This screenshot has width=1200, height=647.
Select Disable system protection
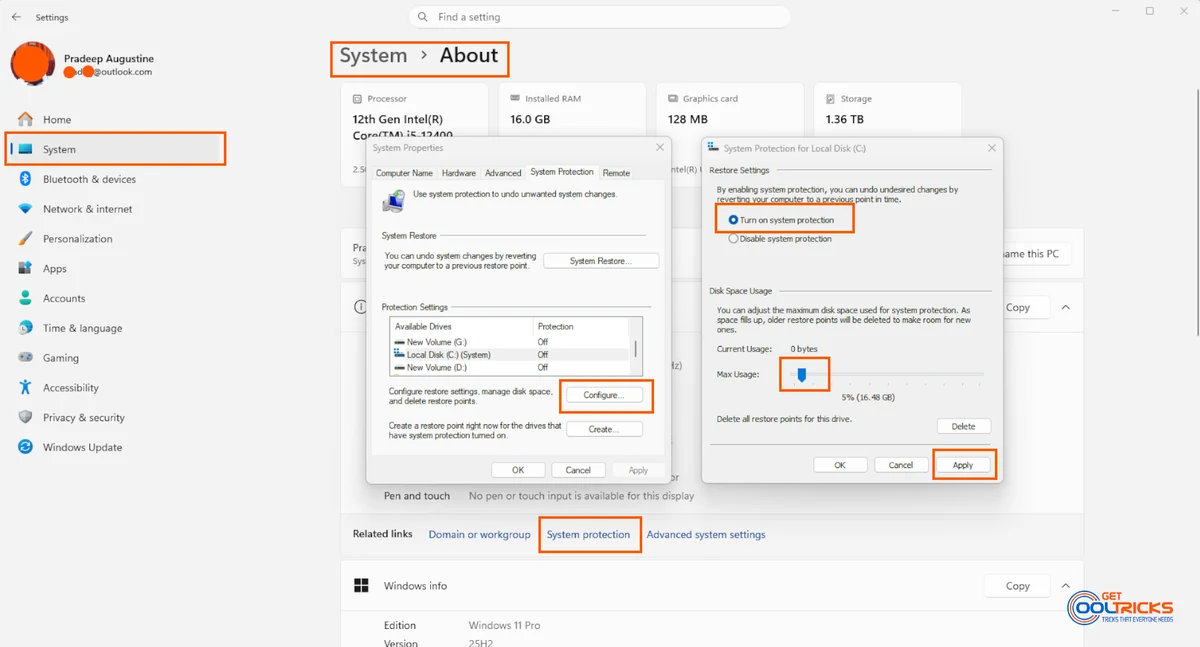781,239
